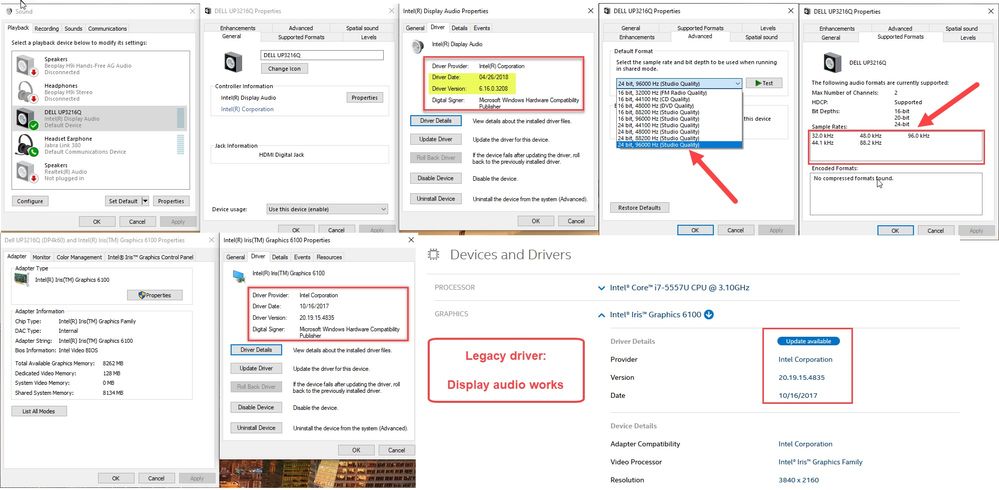Viewport: 999px width, 490px height.
Task: Click the 96.0 kHz sample rate entry
Action: click(919, 136)
